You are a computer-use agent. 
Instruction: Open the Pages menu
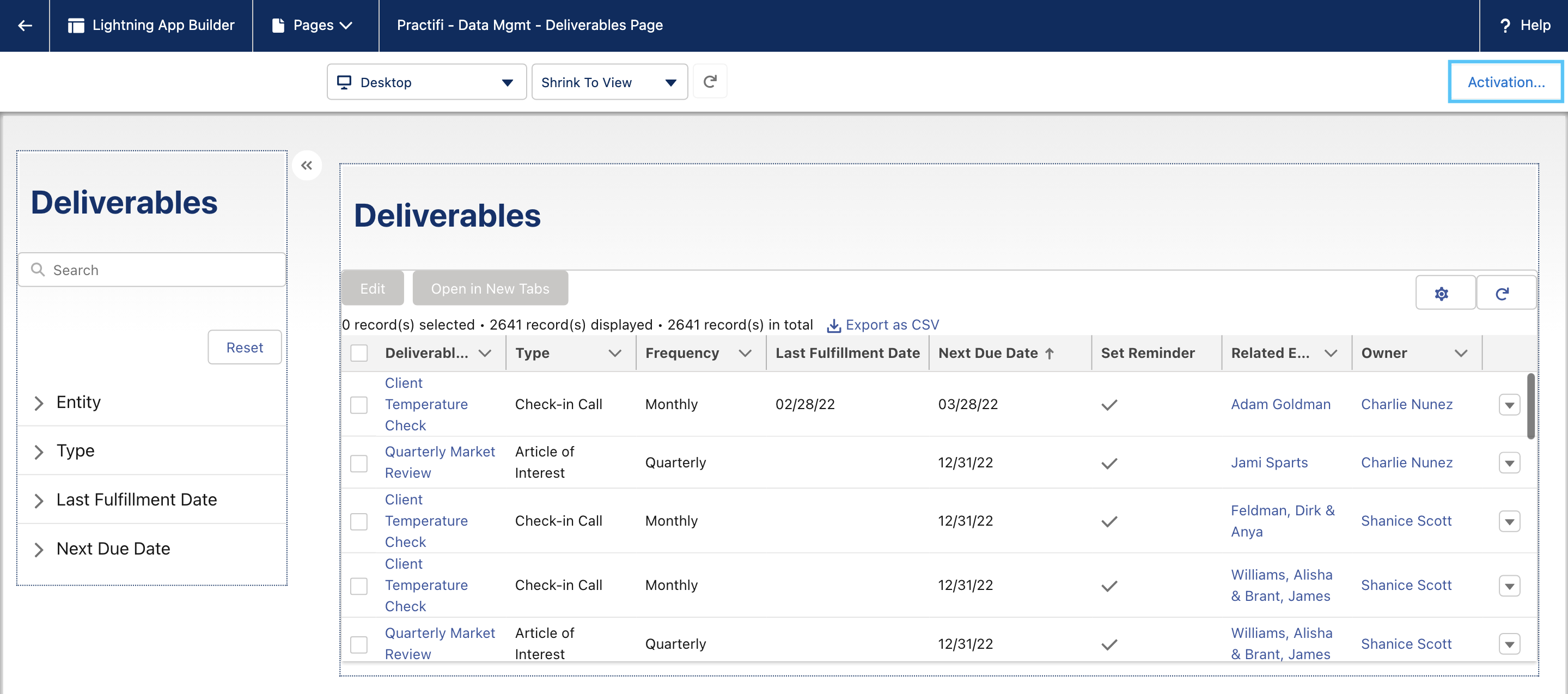[315, 26]
